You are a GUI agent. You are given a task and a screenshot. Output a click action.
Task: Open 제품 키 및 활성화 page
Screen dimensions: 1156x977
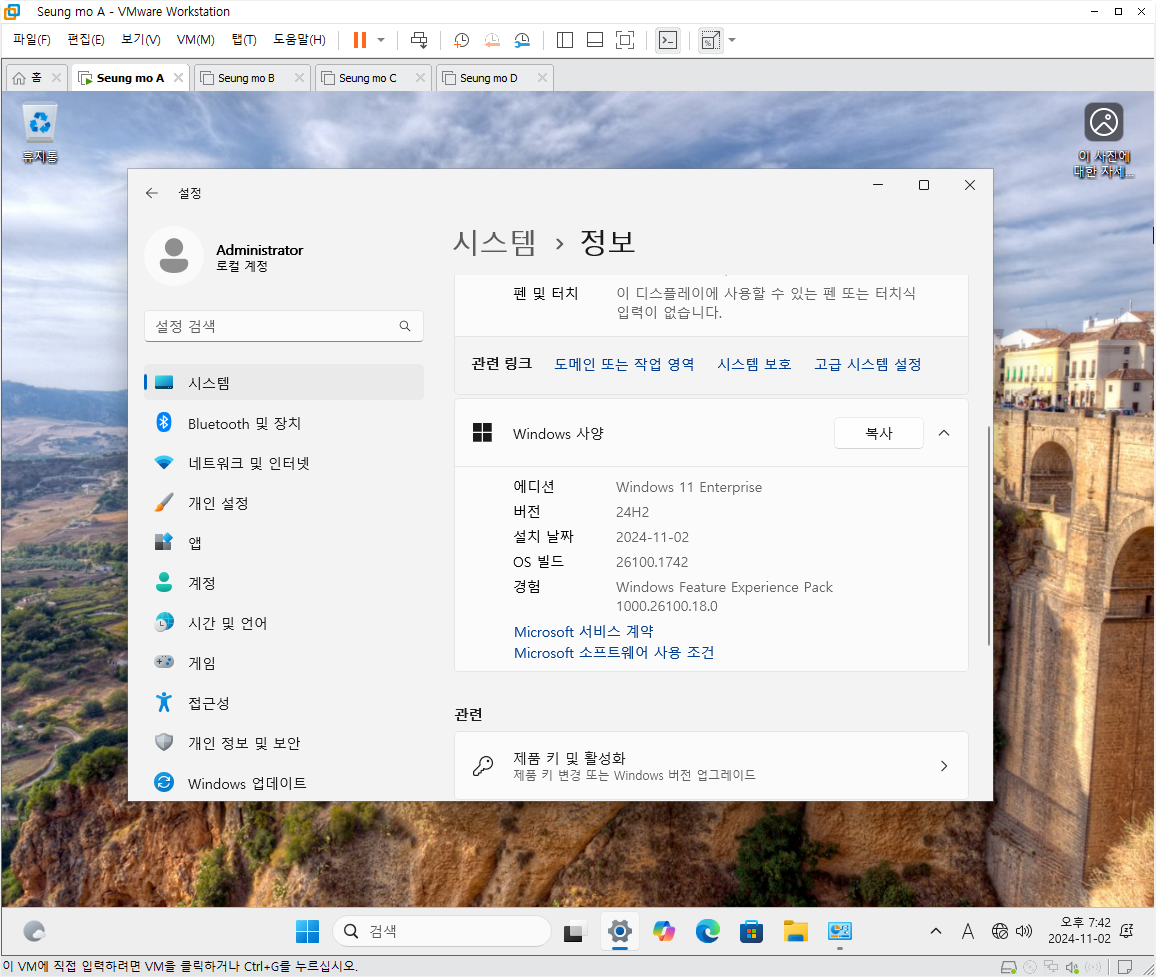coord(711,765)
